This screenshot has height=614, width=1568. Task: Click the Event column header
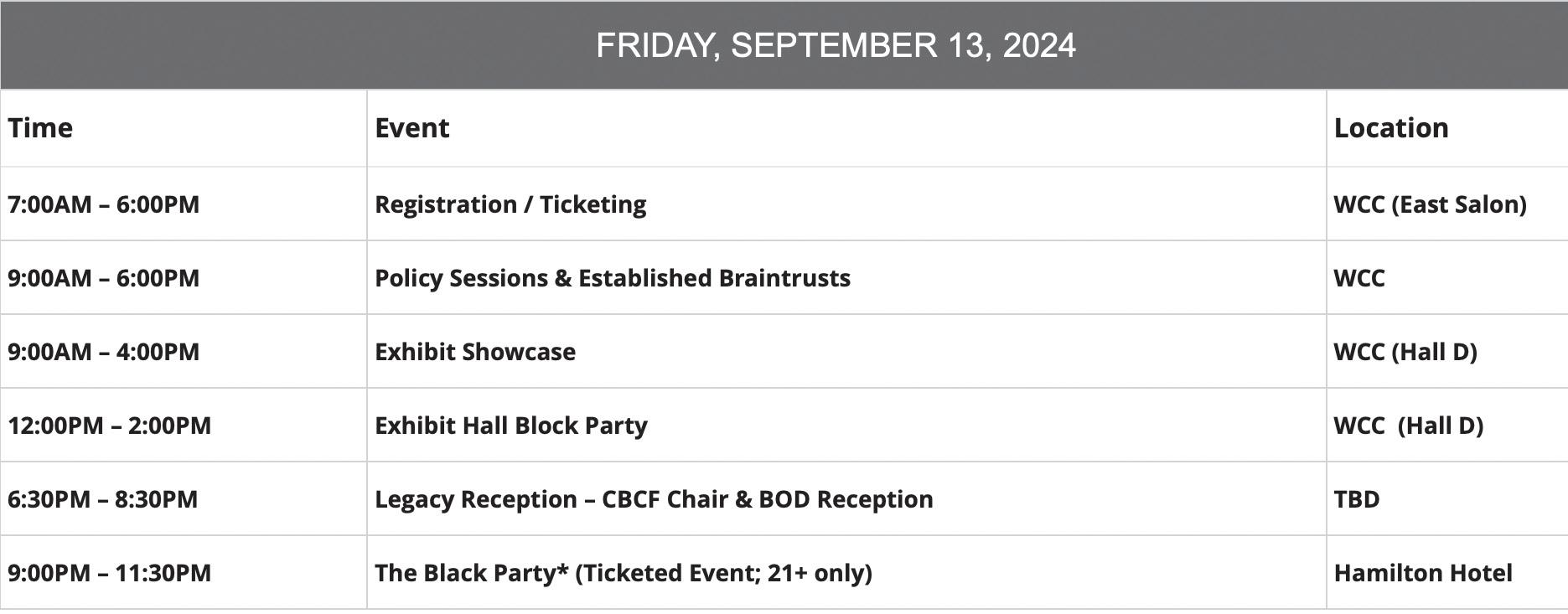411,128
